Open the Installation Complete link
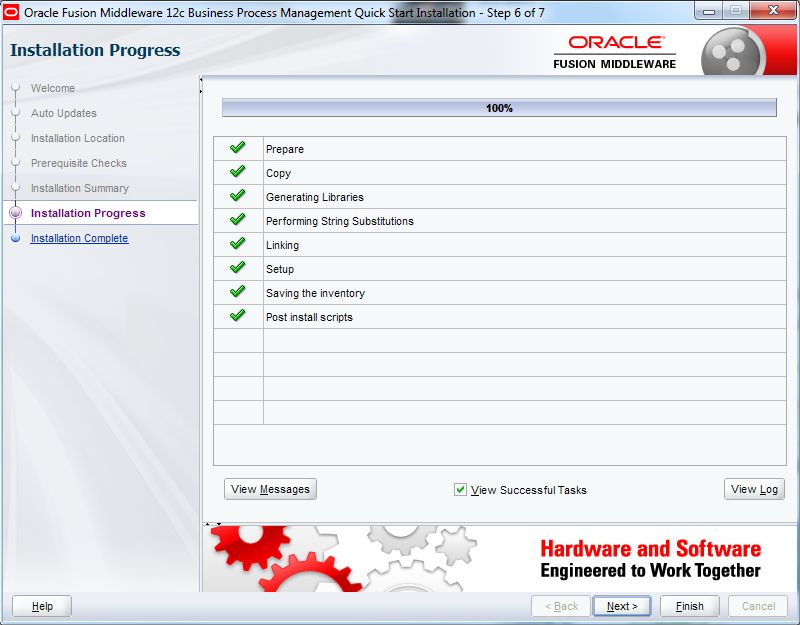800x625 pixels. (x=79, y=238)
